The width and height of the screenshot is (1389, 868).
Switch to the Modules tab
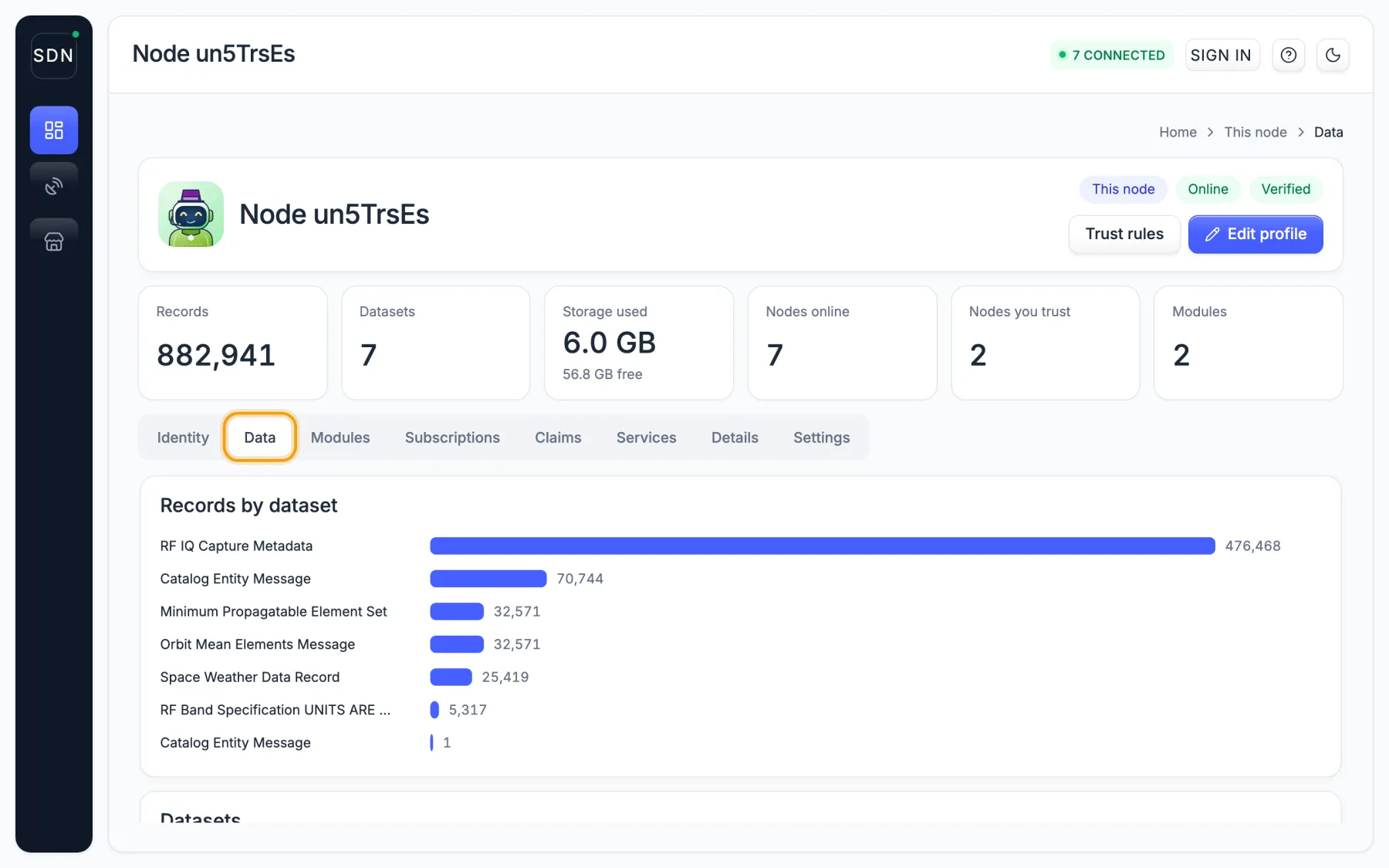tap(340, 437)
